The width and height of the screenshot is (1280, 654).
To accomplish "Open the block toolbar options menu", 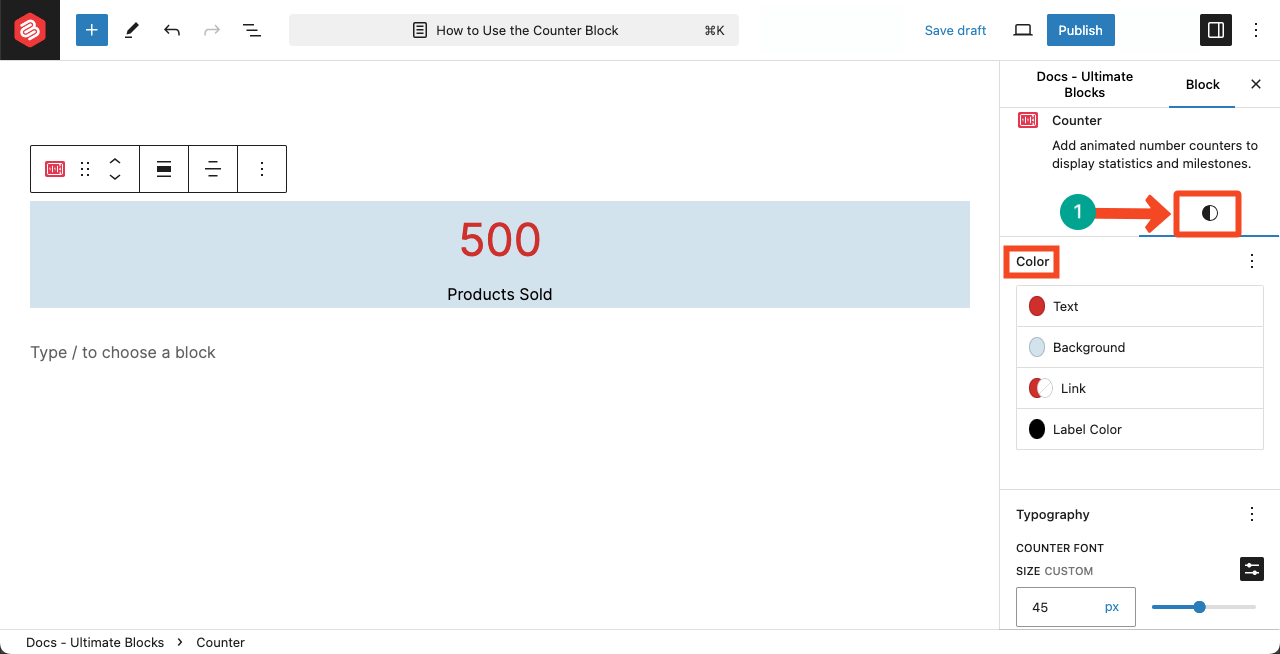I will 262,169.
